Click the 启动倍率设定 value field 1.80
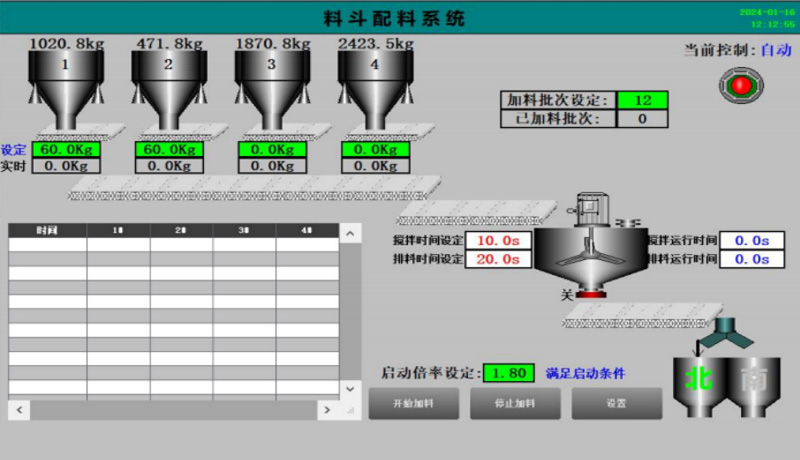Viewport: 800px width, 460px height. [x=508, y=373]
